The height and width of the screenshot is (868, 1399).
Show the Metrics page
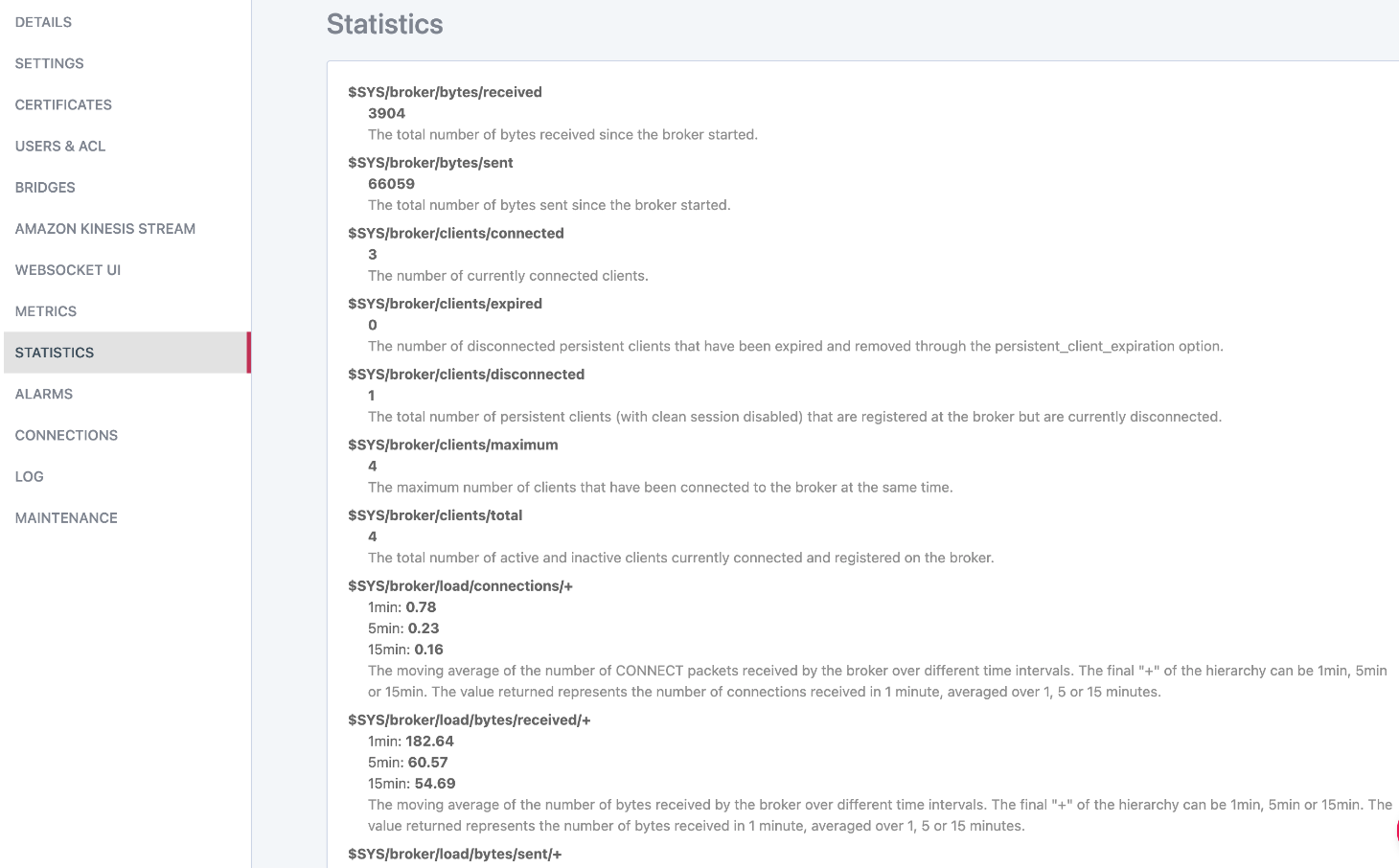[46, 310]
